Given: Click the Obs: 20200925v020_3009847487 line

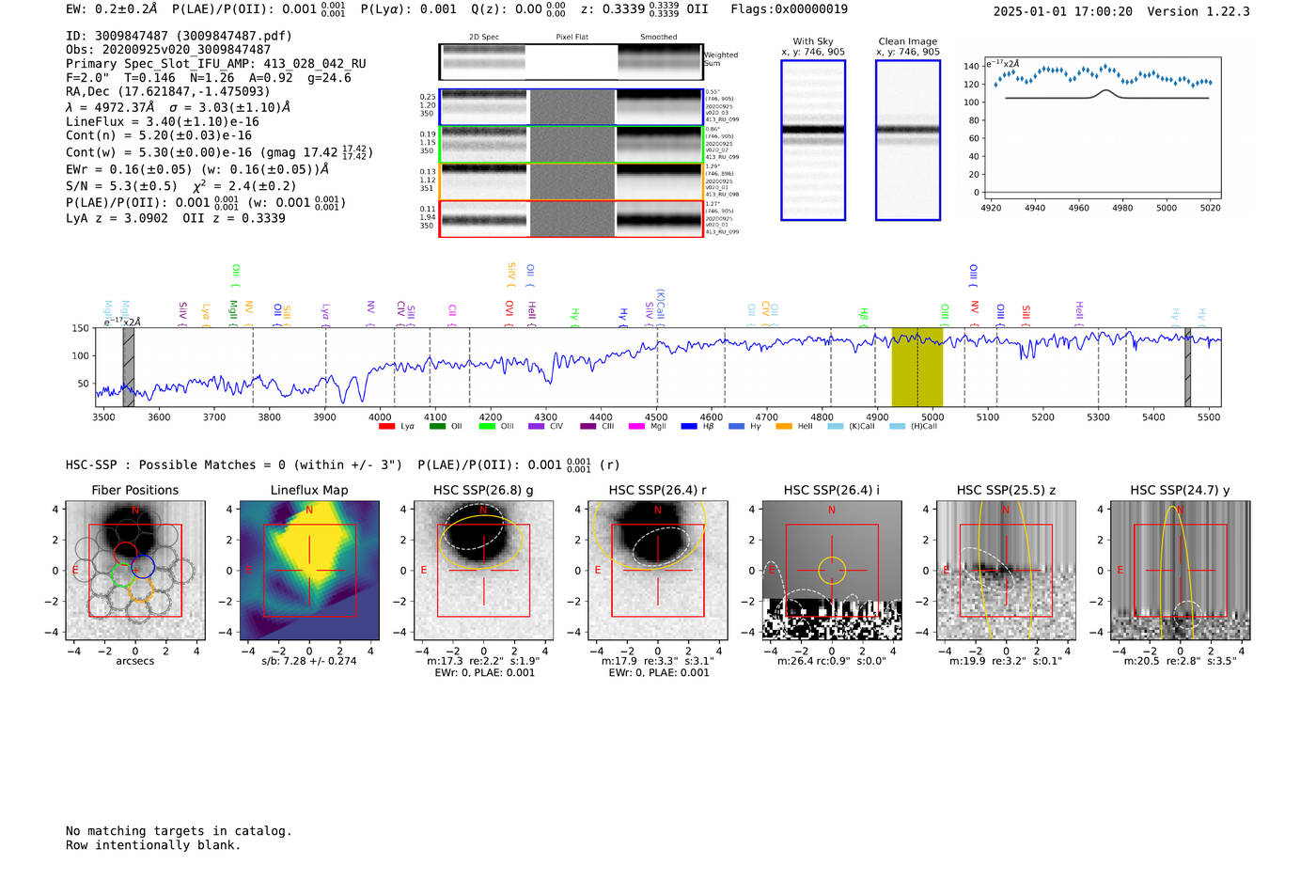Looking at the screenshot, I should [x=168, y=50].
